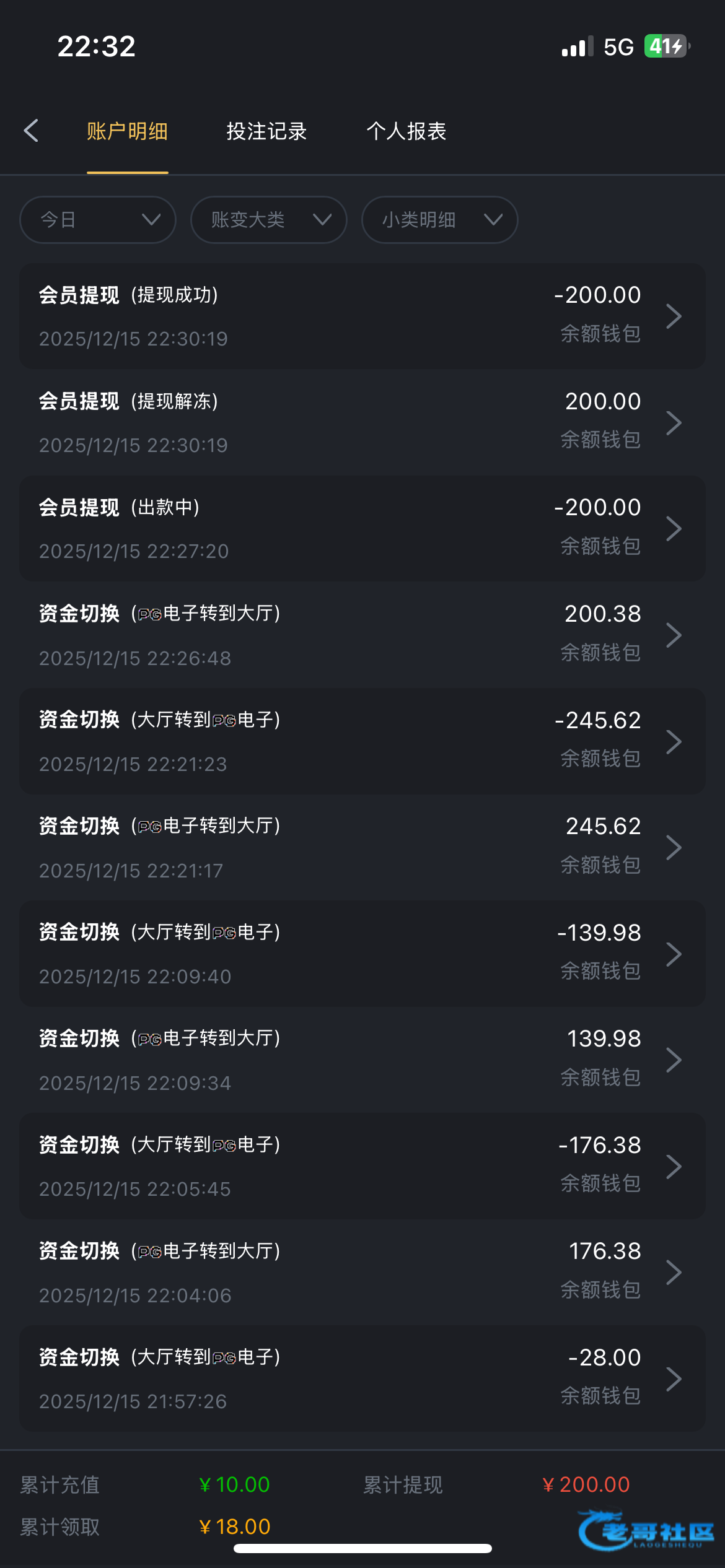Open arrow for -28.00 transfer record
This screenshot has width=725, height=1568.
(674, 1379)
